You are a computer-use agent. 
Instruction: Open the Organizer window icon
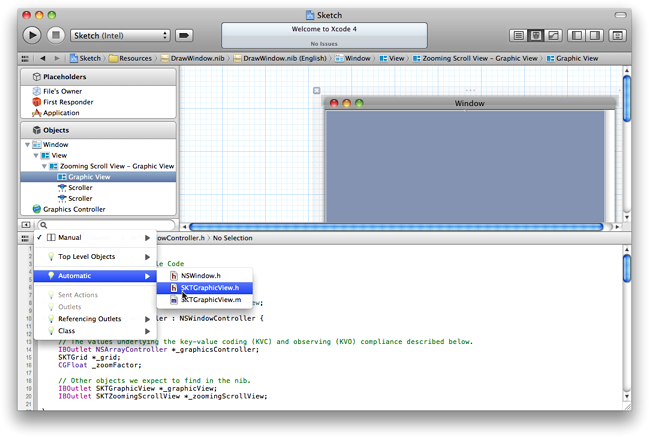pos(618,35)
